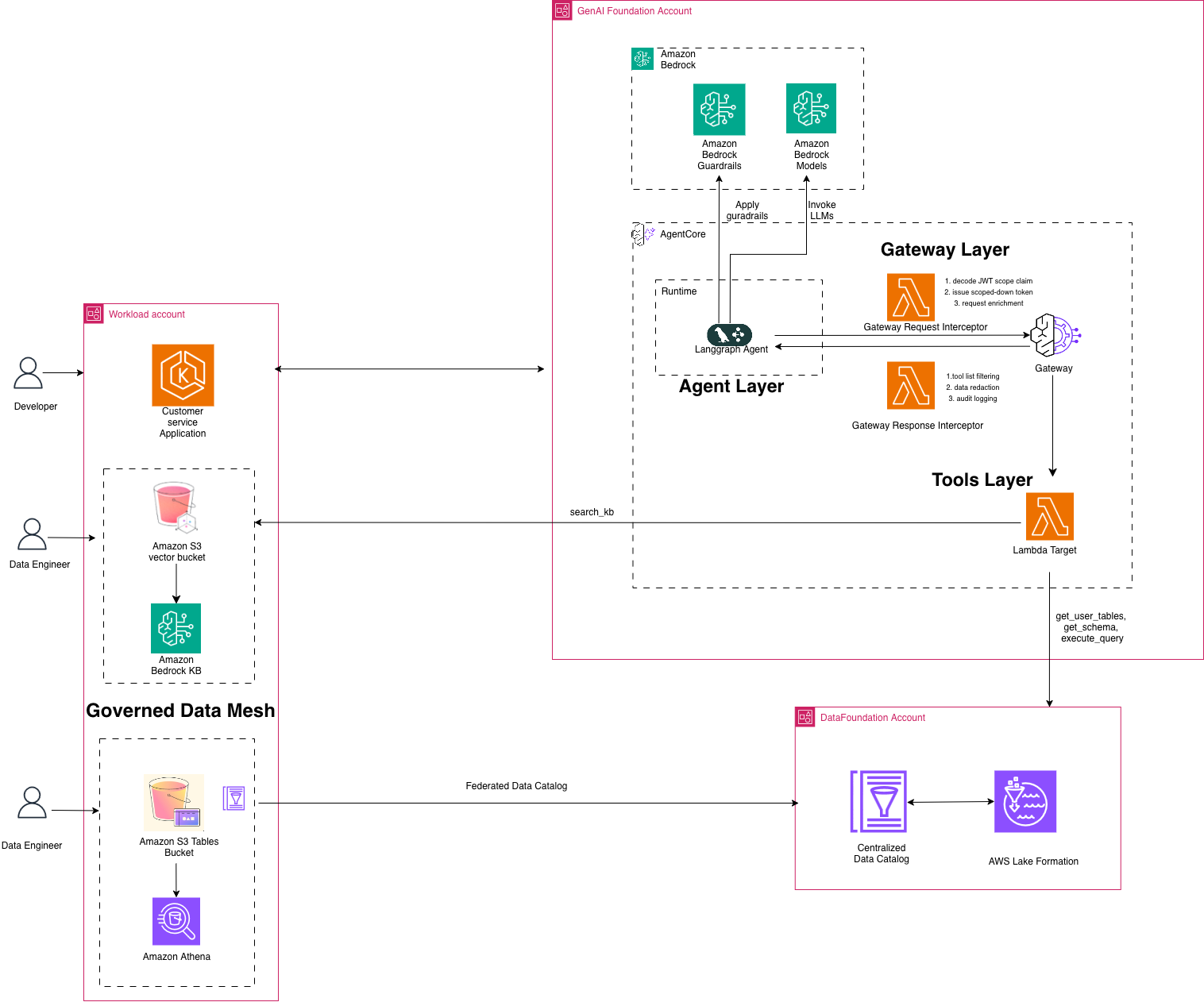
Task: Click the GenAI Foundation Account title
Action: tap(635, 11)
